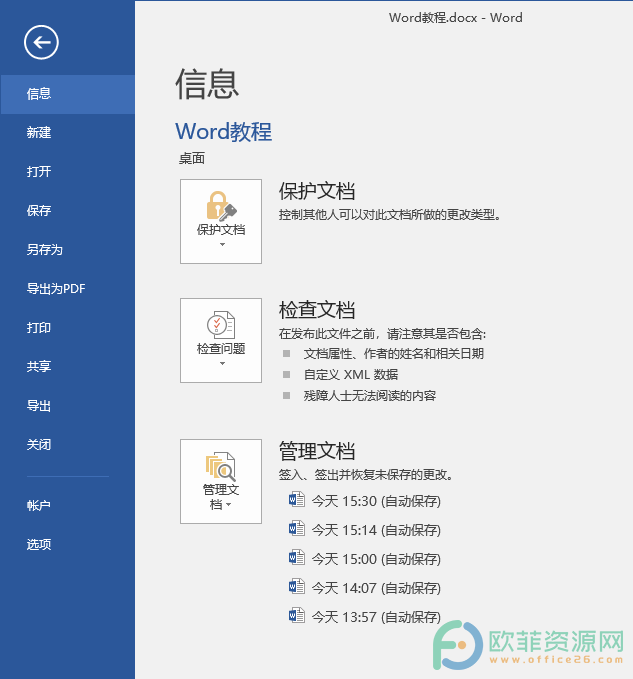Click the text 文档属性、作者的姓名和相关日期

point(394,354)
